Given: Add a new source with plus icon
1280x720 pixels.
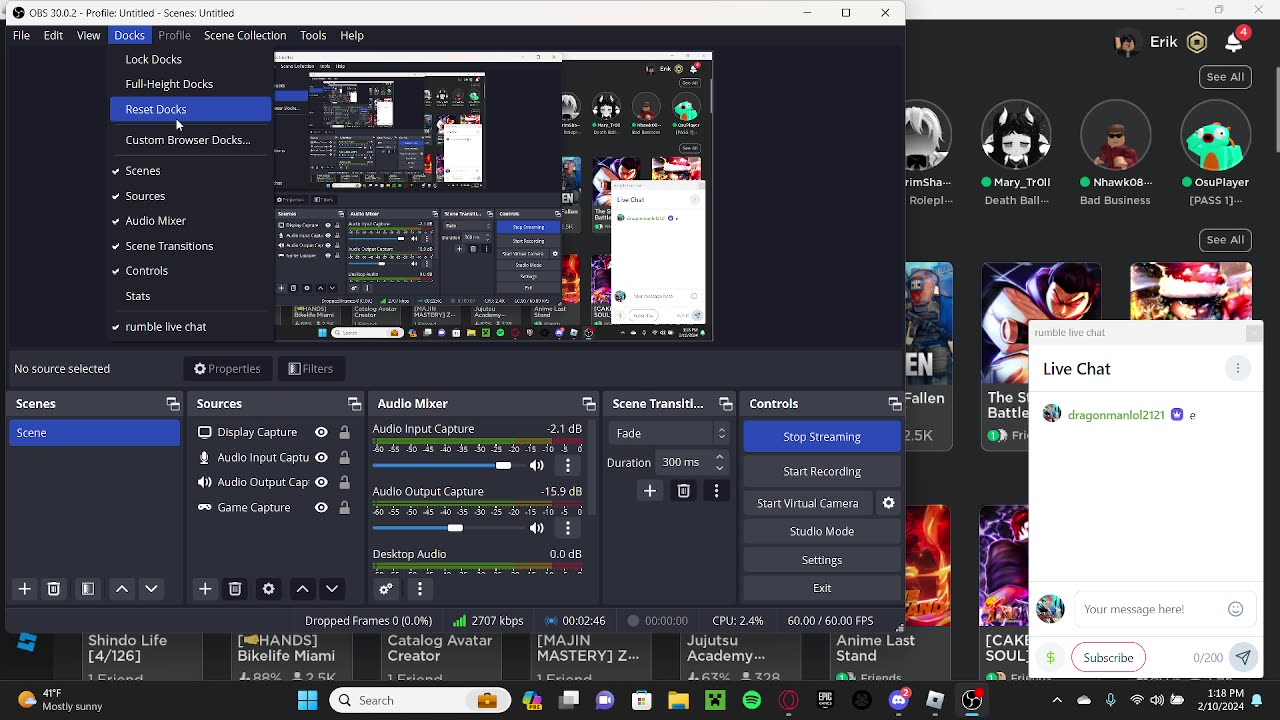Looking at the screenshot, I should [205, 589].
